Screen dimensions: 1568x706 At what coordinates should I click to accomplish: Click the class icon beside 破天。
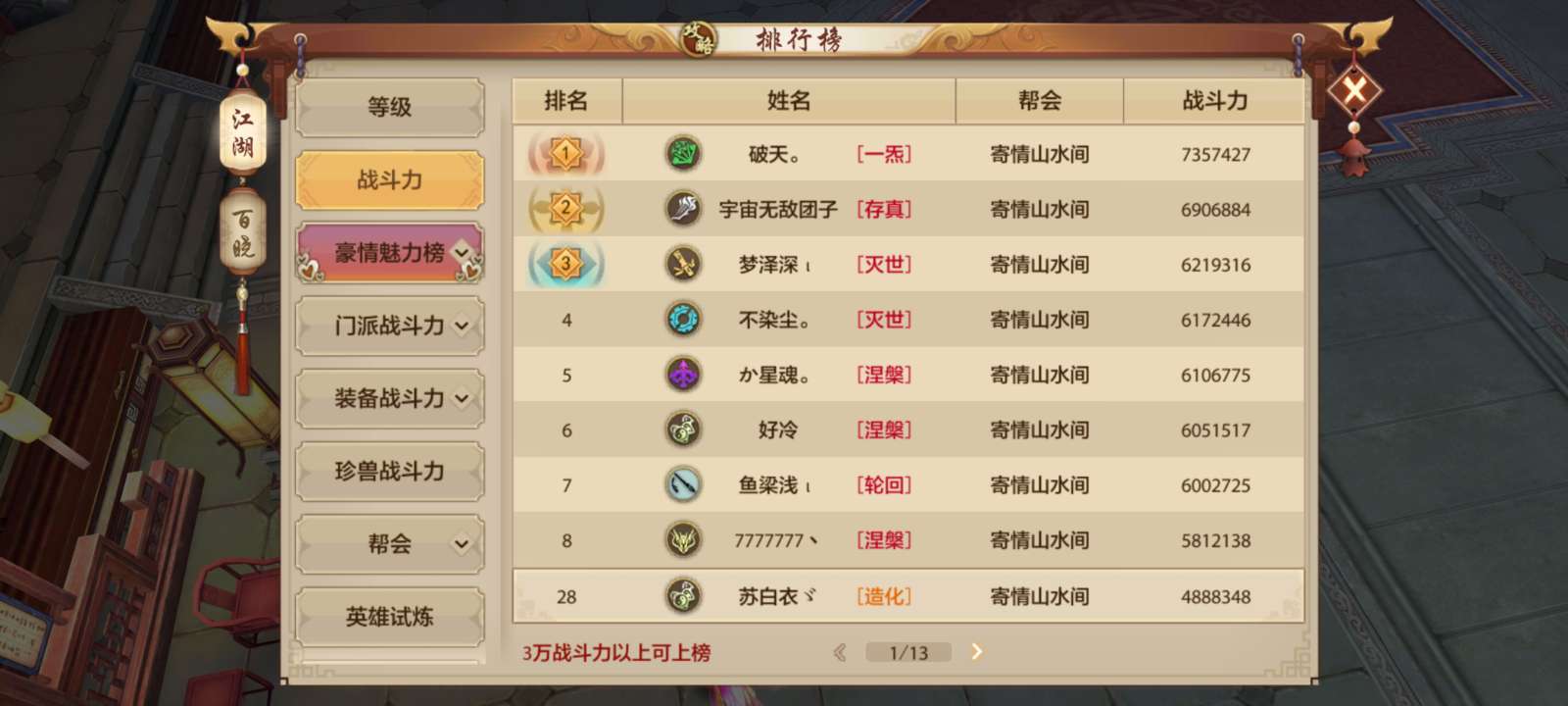tap(683, 154)
